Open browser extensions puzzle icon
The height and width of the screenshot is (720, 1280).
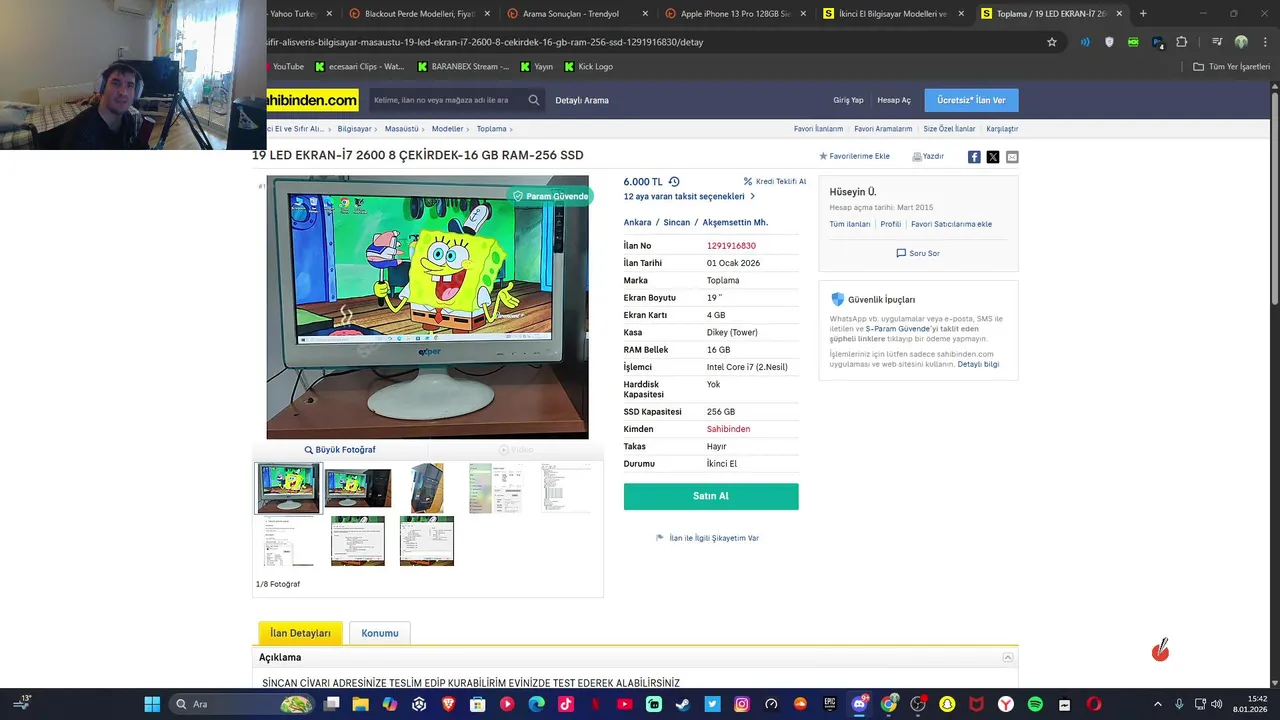point(1182,42)
